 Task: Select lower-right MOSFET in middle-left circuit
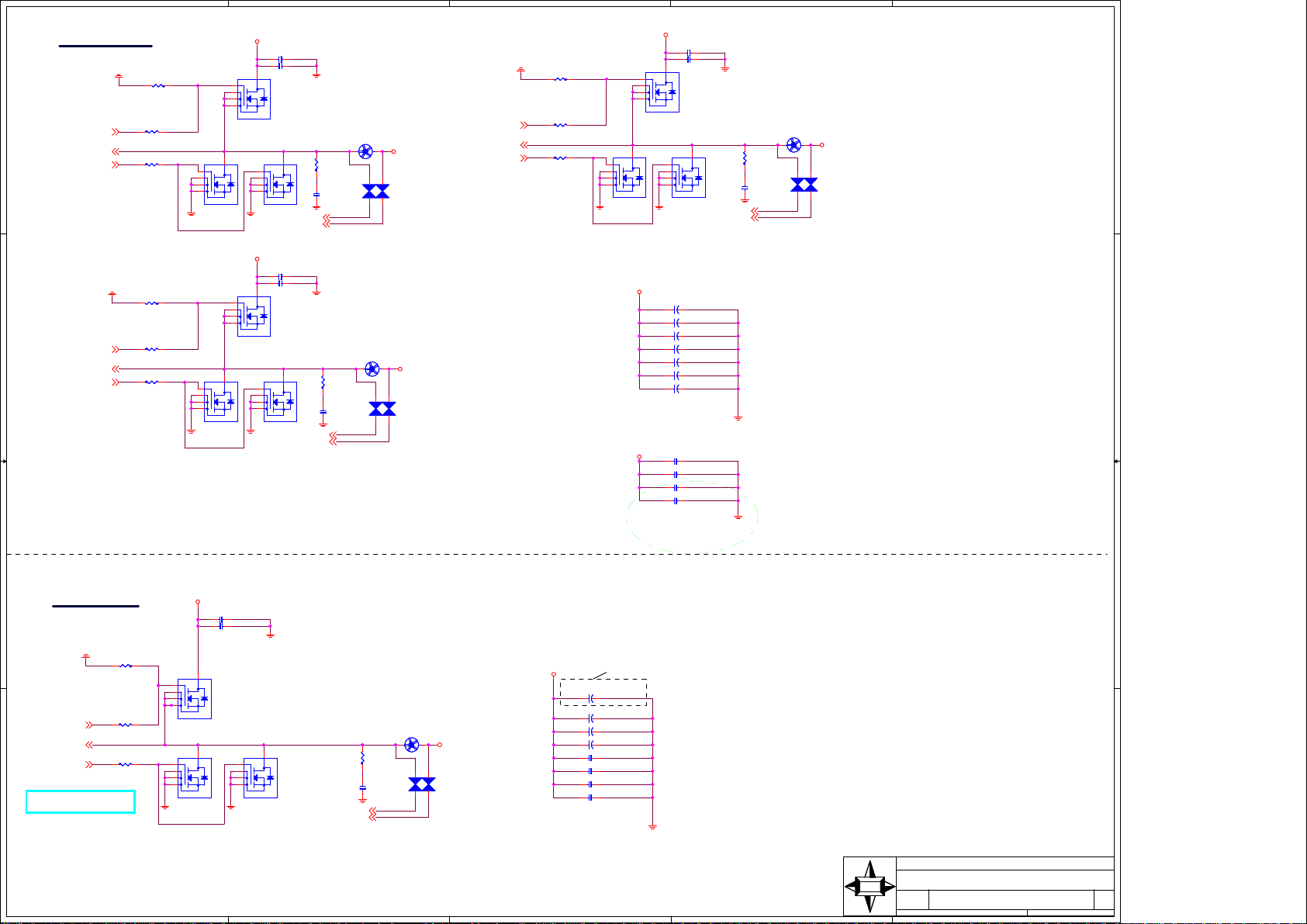[280, 402]
